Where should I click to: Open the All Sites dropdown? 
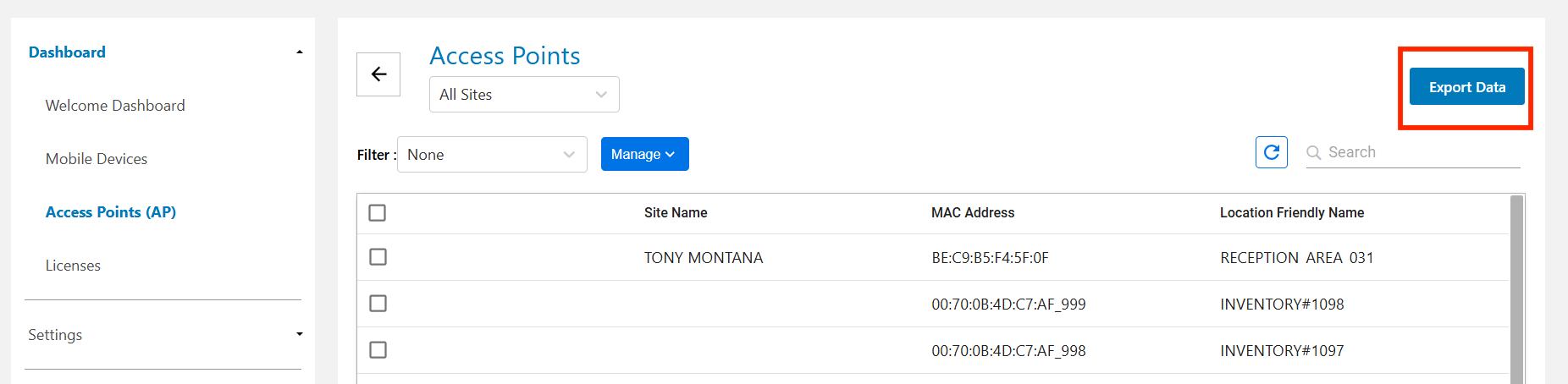[523, 94]
